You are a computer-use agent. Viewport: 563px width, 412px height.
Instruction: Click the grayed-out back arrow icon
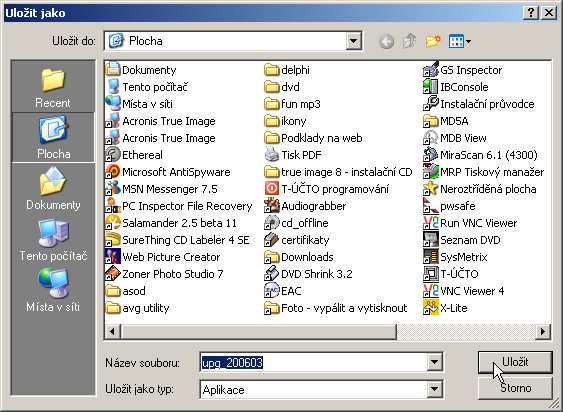(386, 41)
